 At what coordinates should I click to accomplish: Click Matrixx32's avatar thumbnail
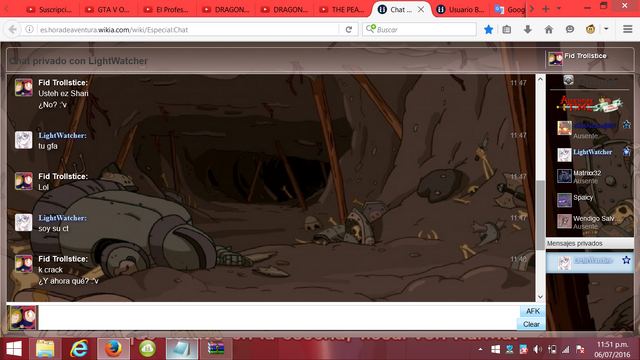tap(564, 176)
